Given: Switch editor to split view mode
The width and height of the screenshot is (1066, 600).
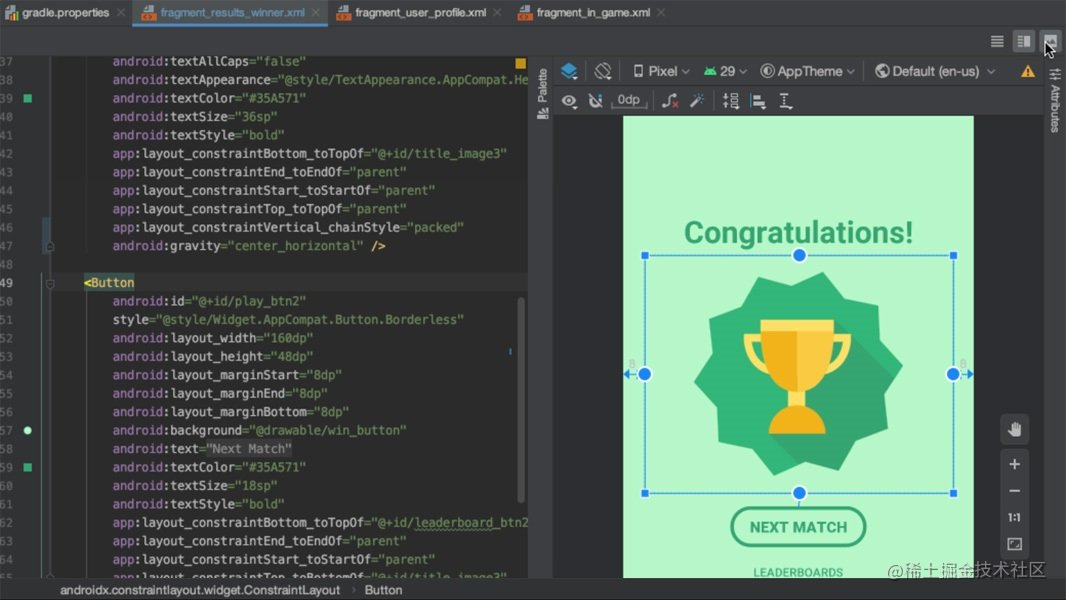Looking at the screenshot, I should click(1022, 41).
